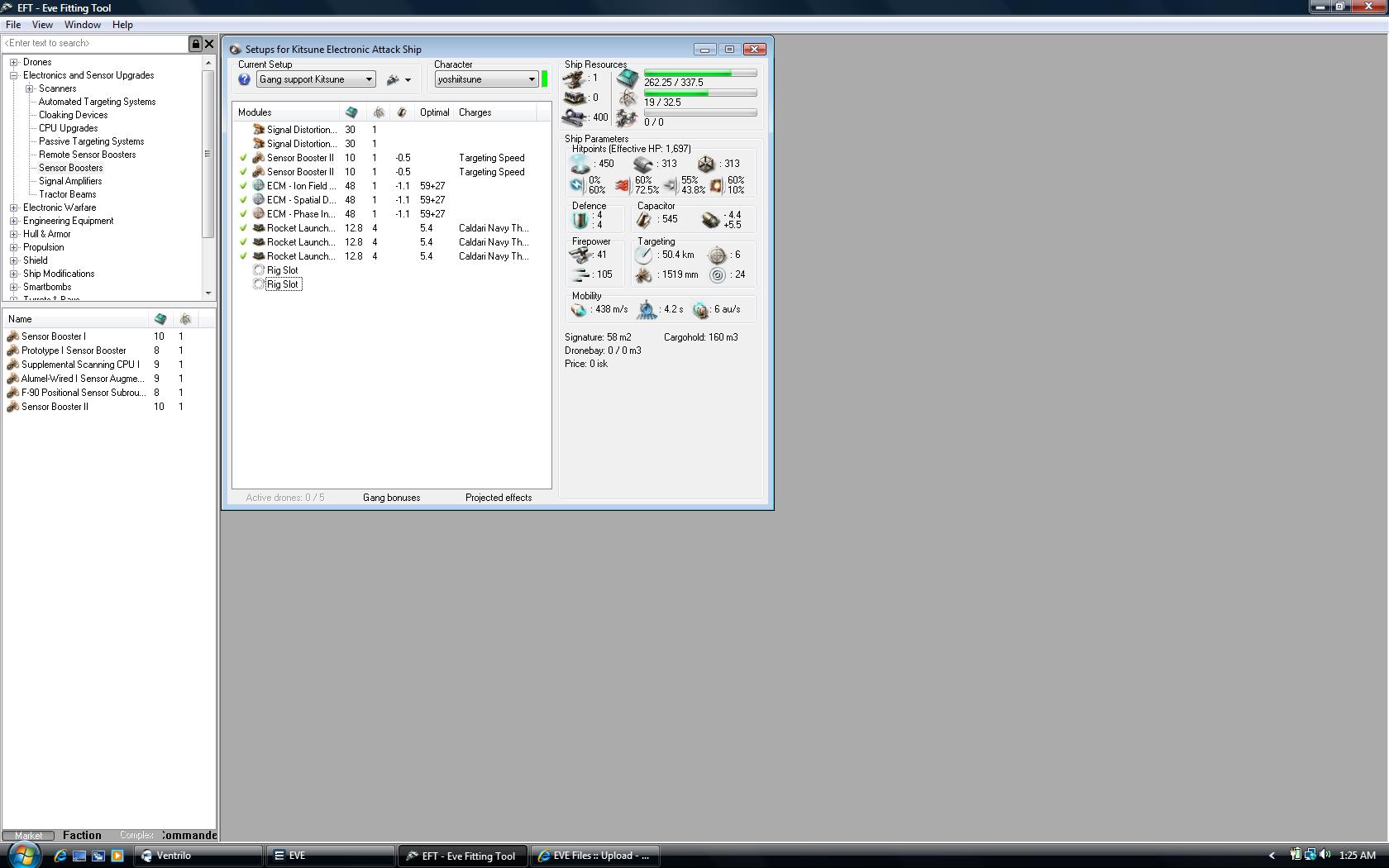Screen dimensions: 1389x868
Task: Expand the Drones tree node
Action: click(14, 62)
